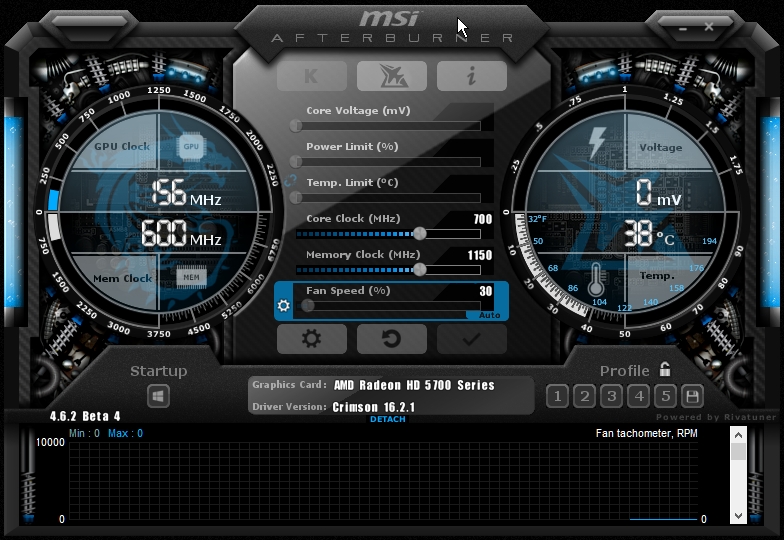Click the thermometer temperature icon
784x540 pixels.
tap(596, 280)
